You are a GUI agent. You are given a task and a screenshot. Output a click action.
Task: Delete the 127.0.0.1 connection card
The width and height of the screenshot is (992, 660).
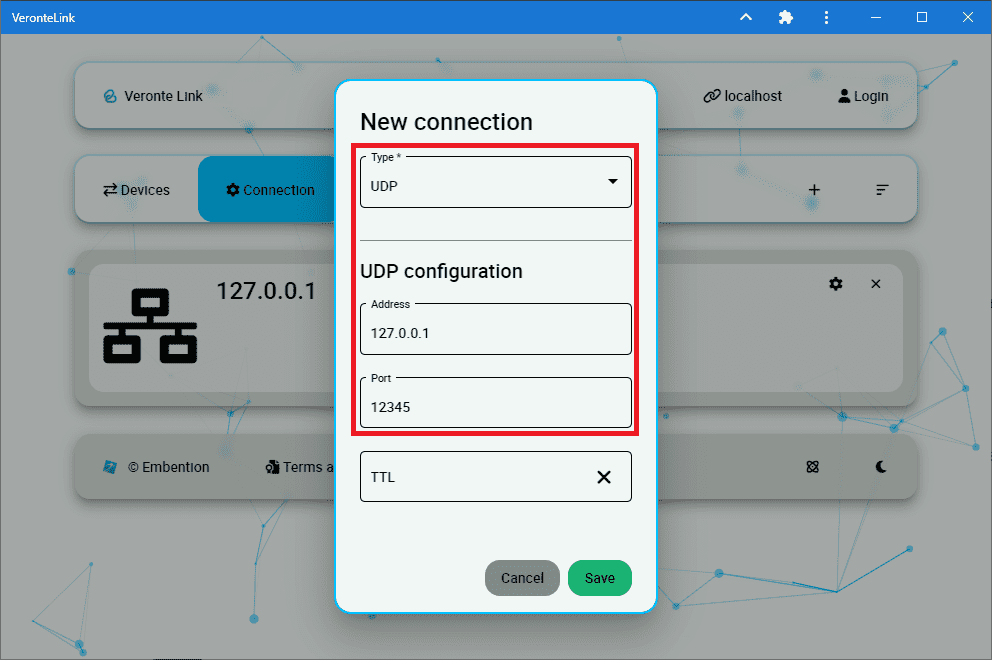click(x=876, y=283)
